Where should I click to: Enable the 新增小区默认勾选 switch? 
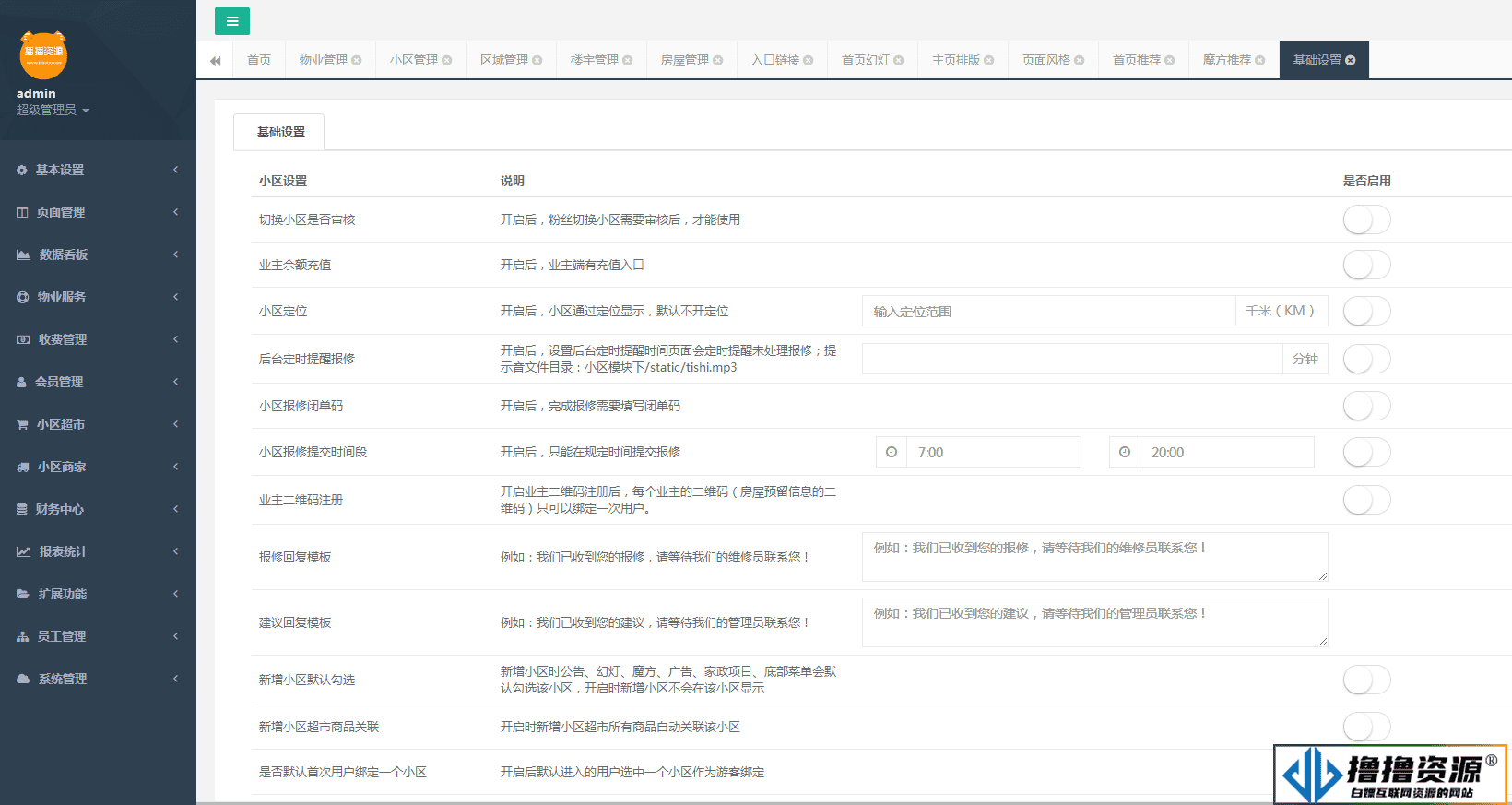(1366, 680)
